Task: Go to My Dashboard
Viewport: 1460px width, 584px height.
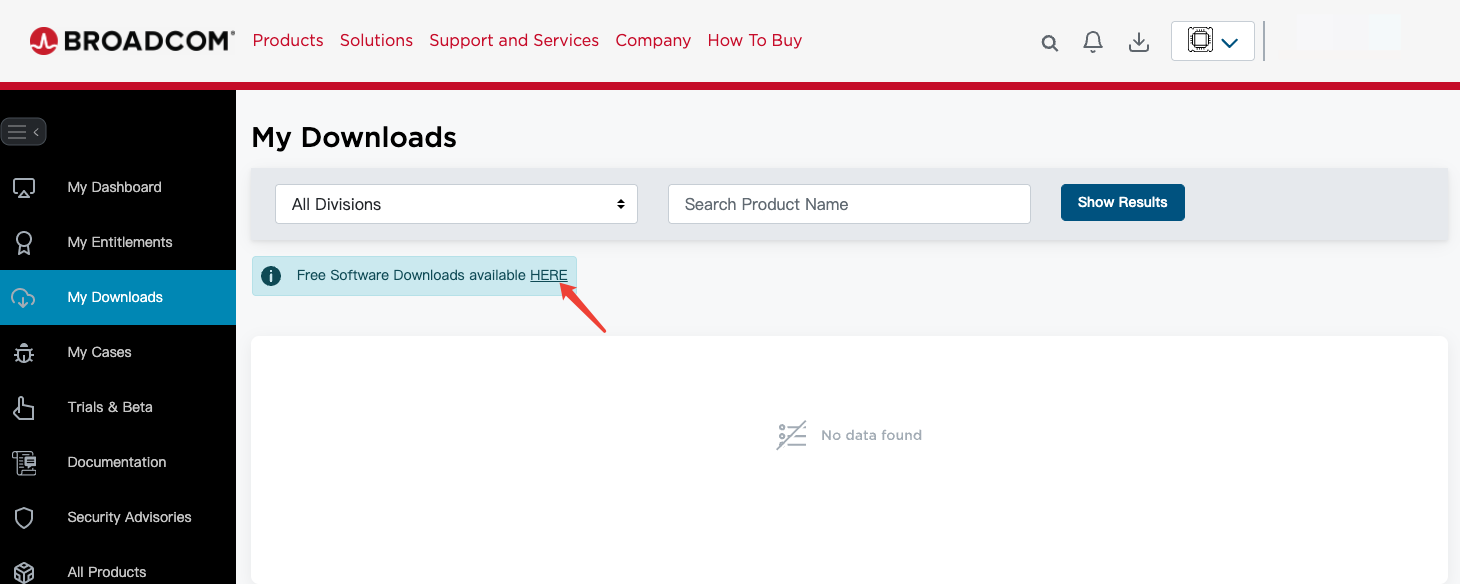Action: pos(118,187)
